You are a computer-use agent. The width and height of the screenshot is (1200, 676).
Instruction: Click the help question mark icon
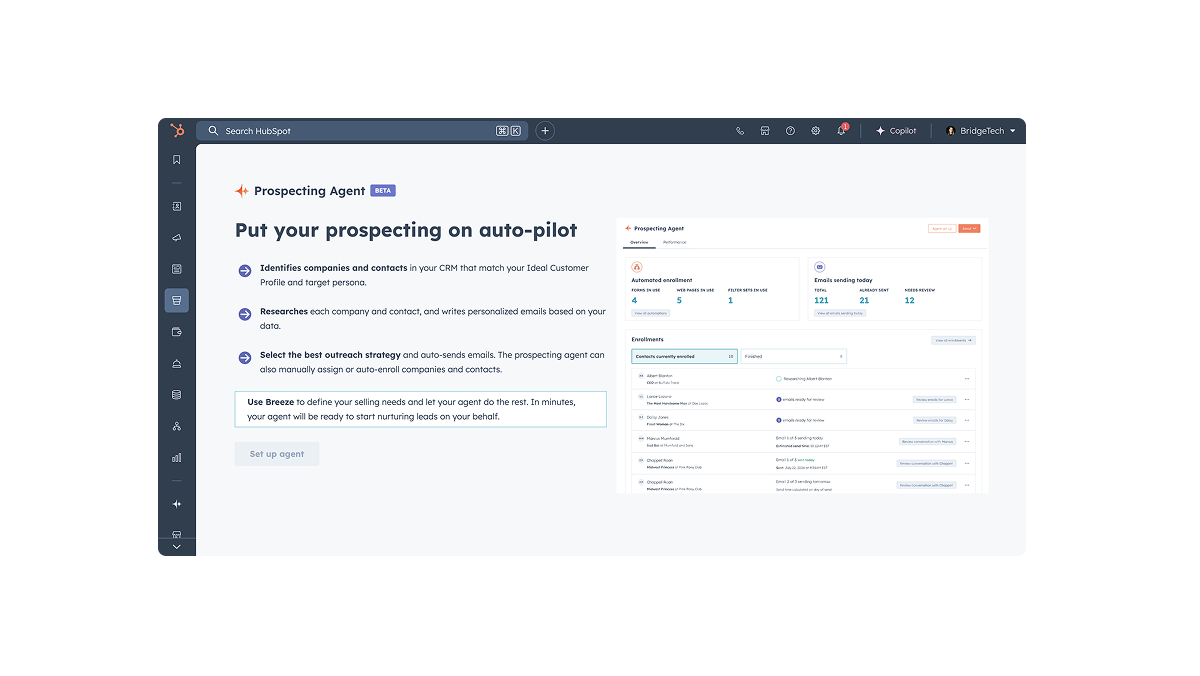790,130
